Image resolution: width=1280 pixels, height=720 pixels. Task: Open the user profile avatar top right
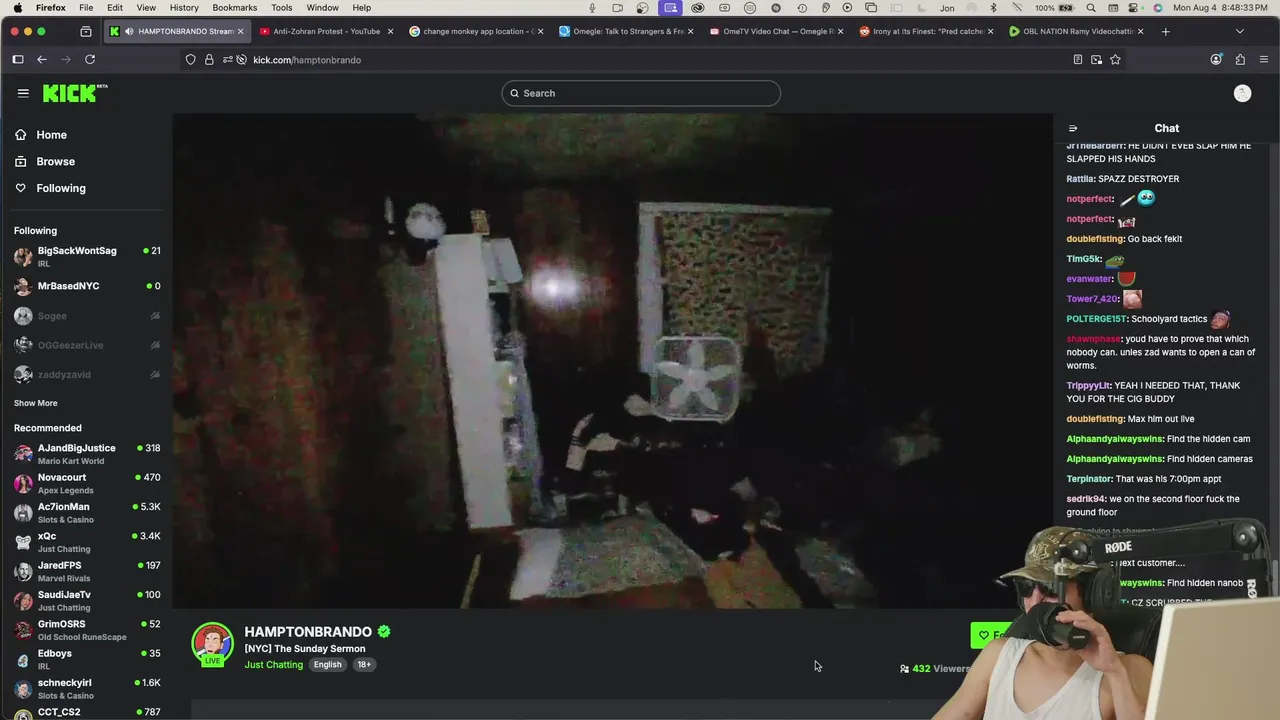point(1242,93)
